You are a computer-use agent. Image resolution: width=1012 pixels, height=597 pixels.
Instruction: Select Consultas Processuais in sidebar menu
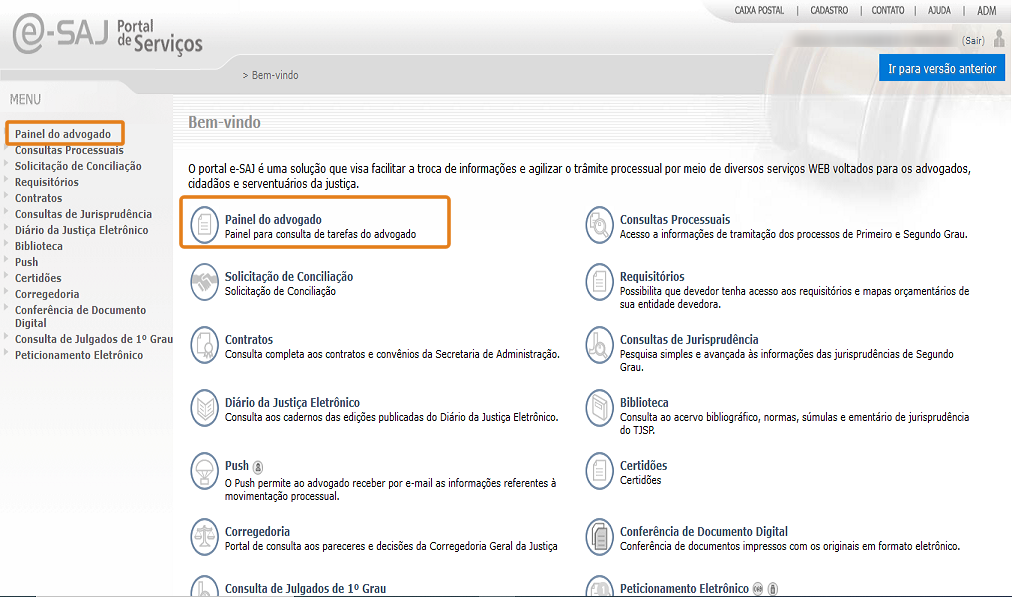click(69, 150)
